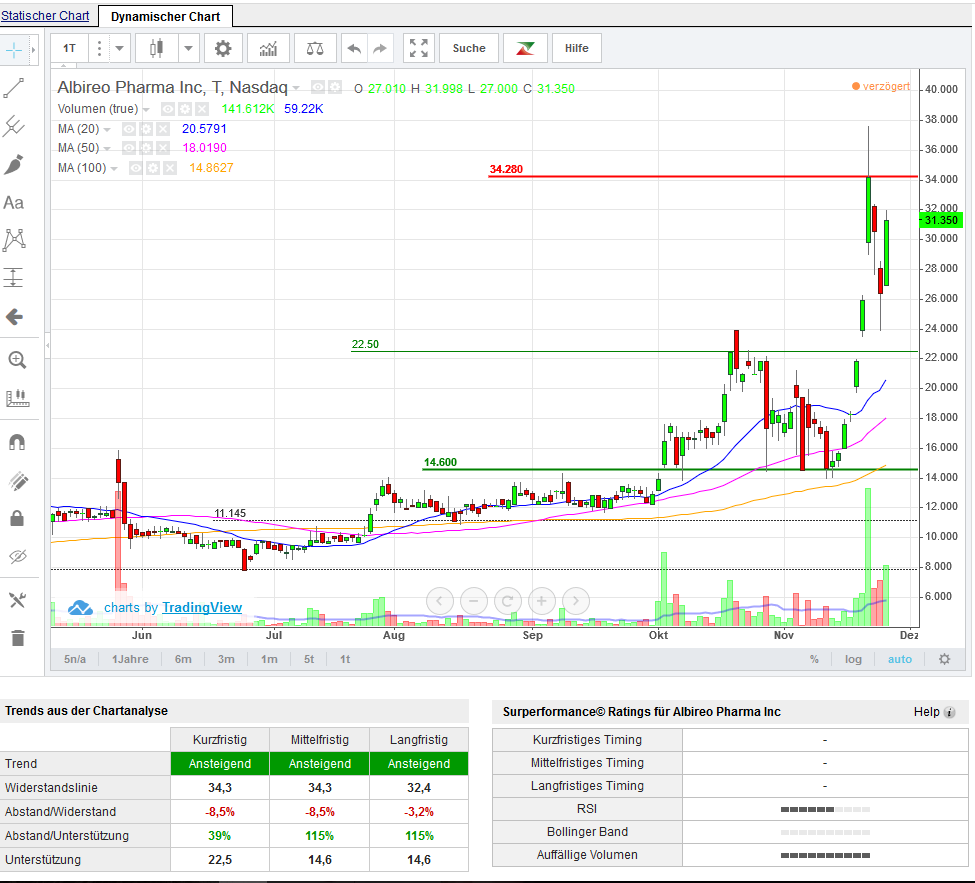
Task: Open the TradingView link
Action: pyautogui.click(x=201, y=608)
